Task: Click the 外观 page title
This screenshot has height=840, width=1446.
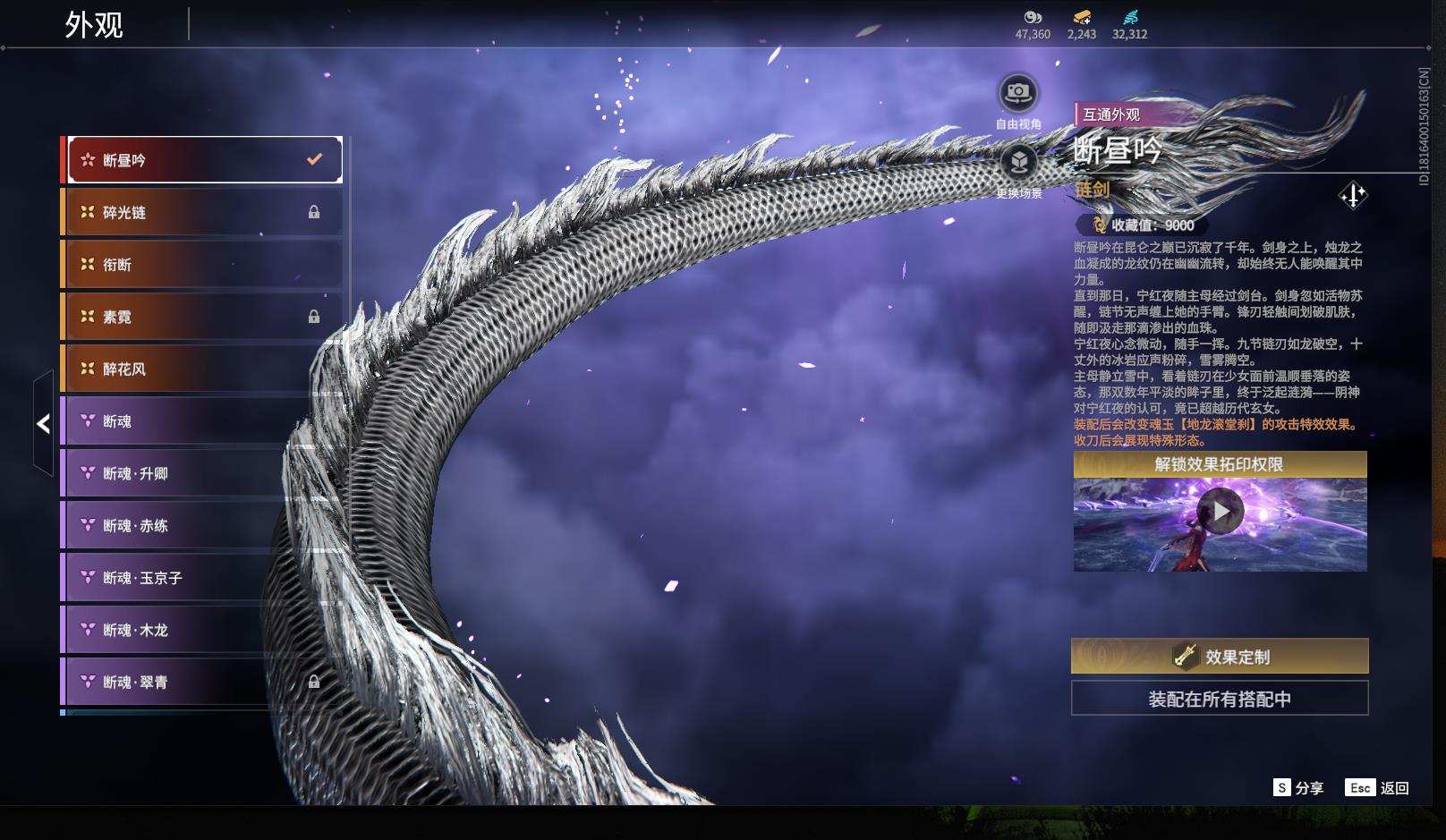Action: click(94, 25)
